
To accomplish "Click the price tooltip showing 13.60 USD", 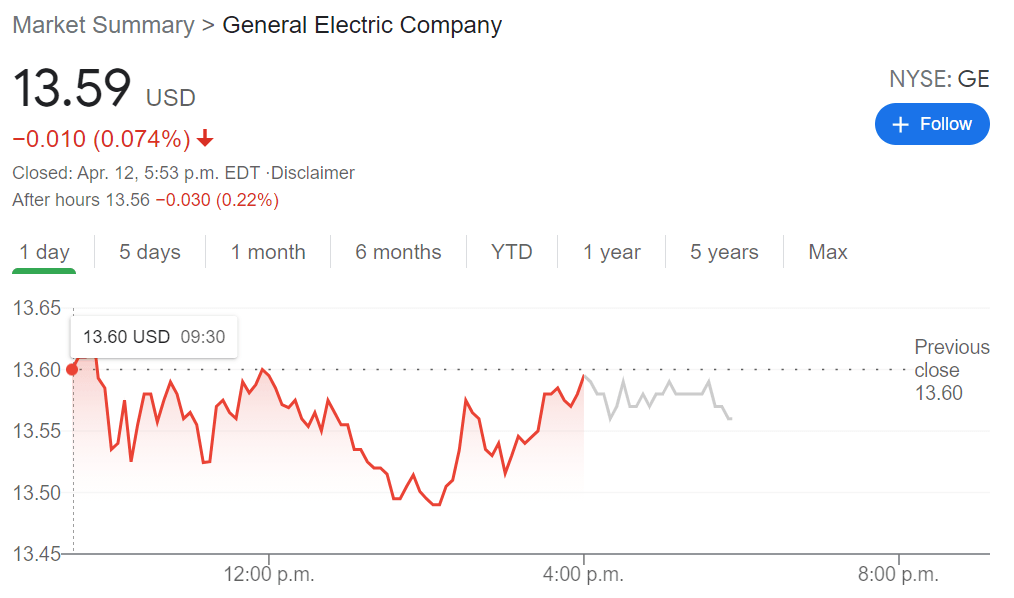I will (153, 337).
